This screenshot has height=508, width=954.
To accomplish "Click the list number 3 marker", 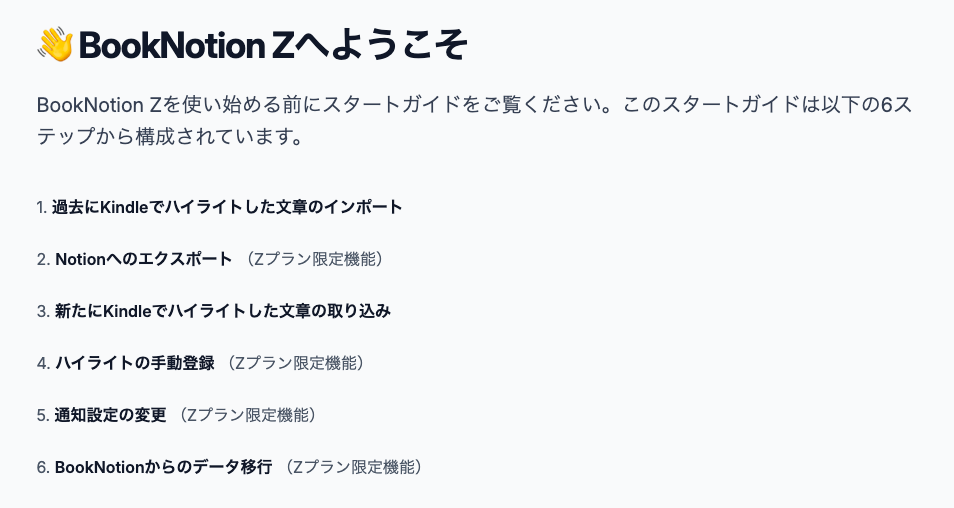I will click(x=43, y=311).
